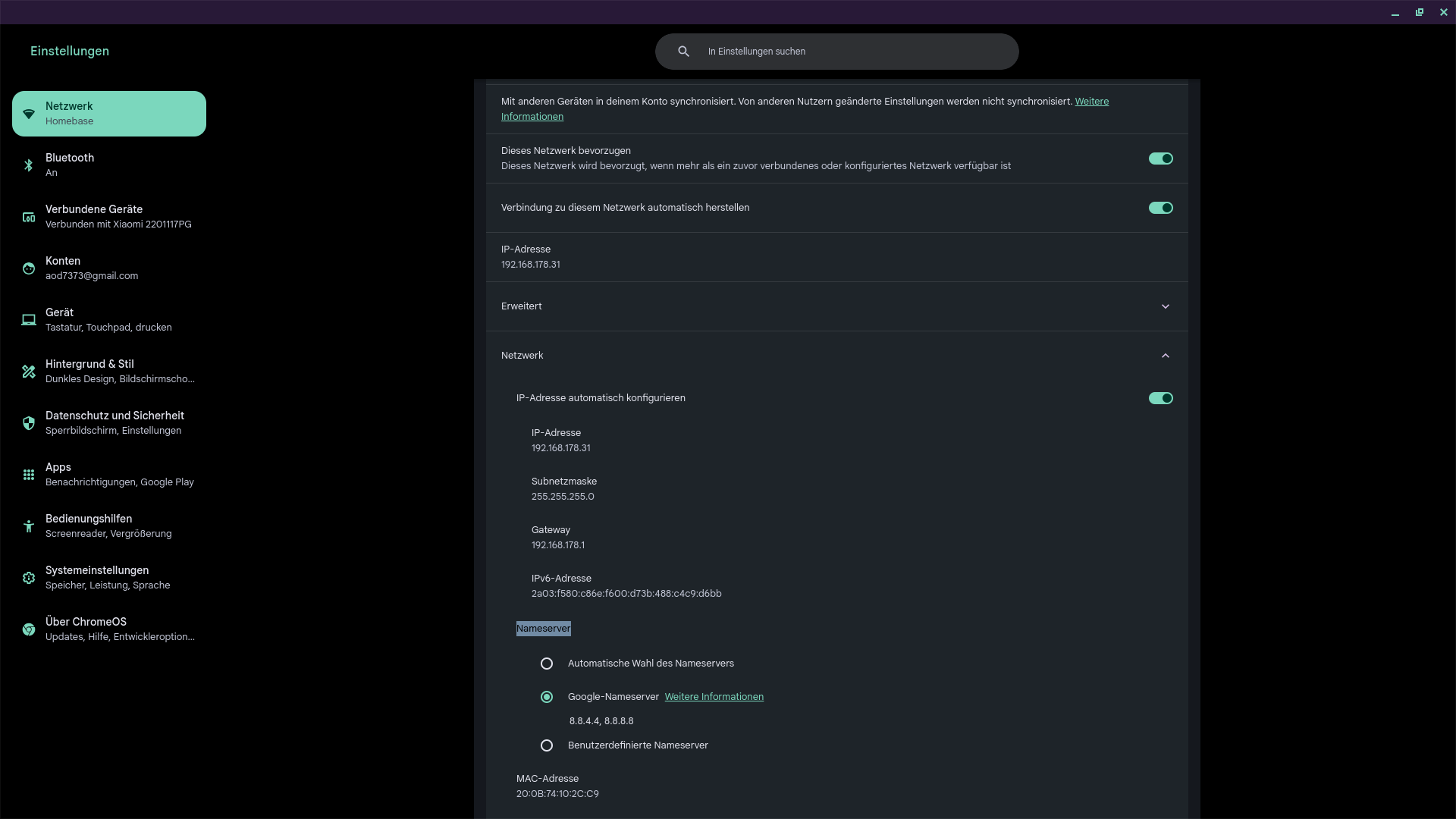Select Automatische Wahl des Nameservers option
Viewport: 1456px width, 819px height.
(547, 664)
